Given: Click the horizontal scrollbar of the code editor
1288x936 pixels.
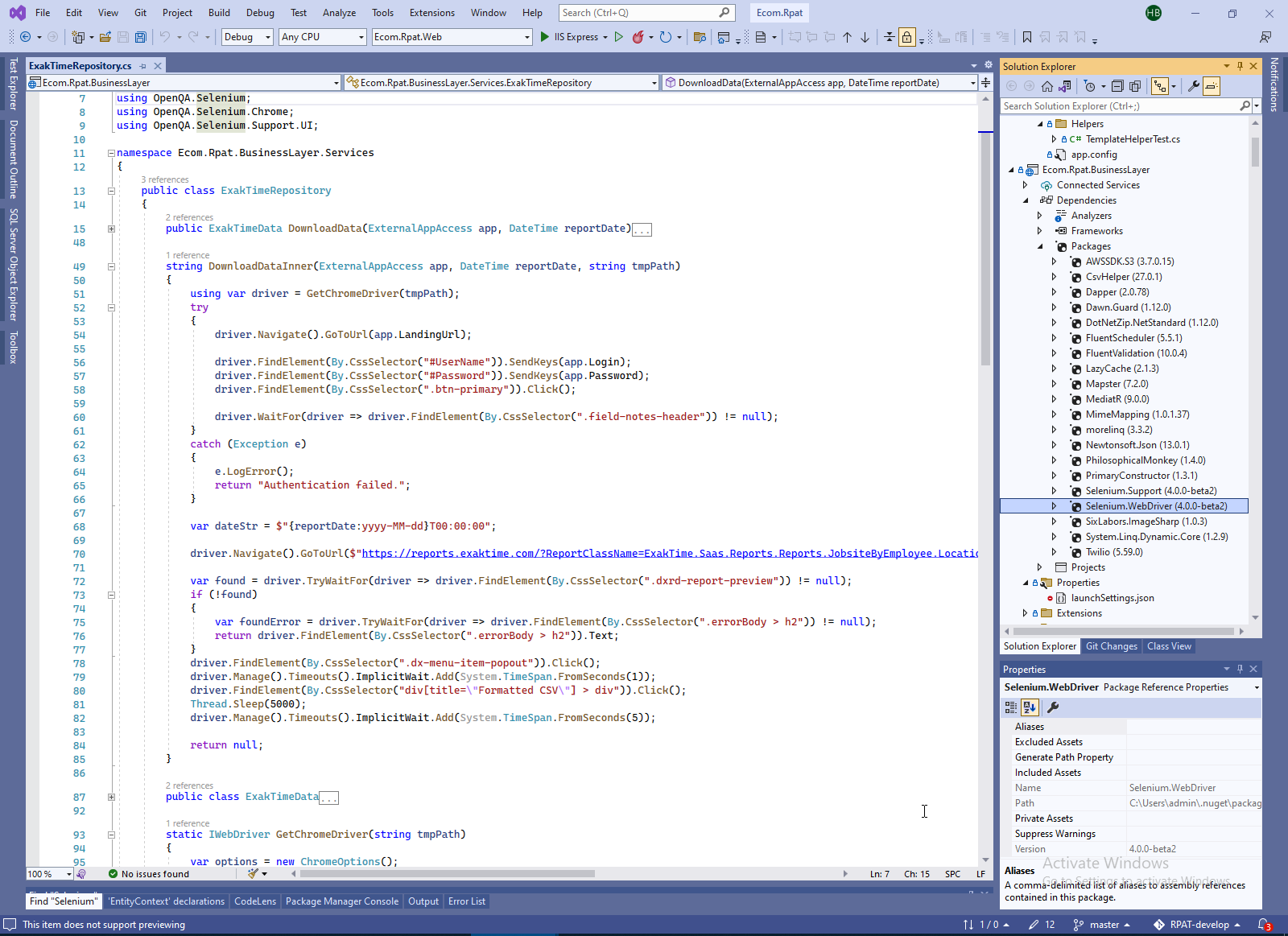Looking at the screenshot, I should tap(447, 874).
